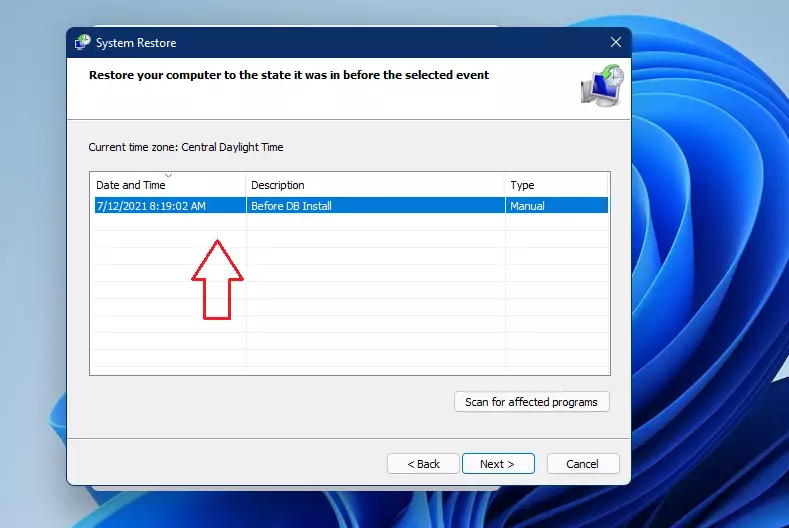Cancel the System Restore wizard

tap(583, 464)
